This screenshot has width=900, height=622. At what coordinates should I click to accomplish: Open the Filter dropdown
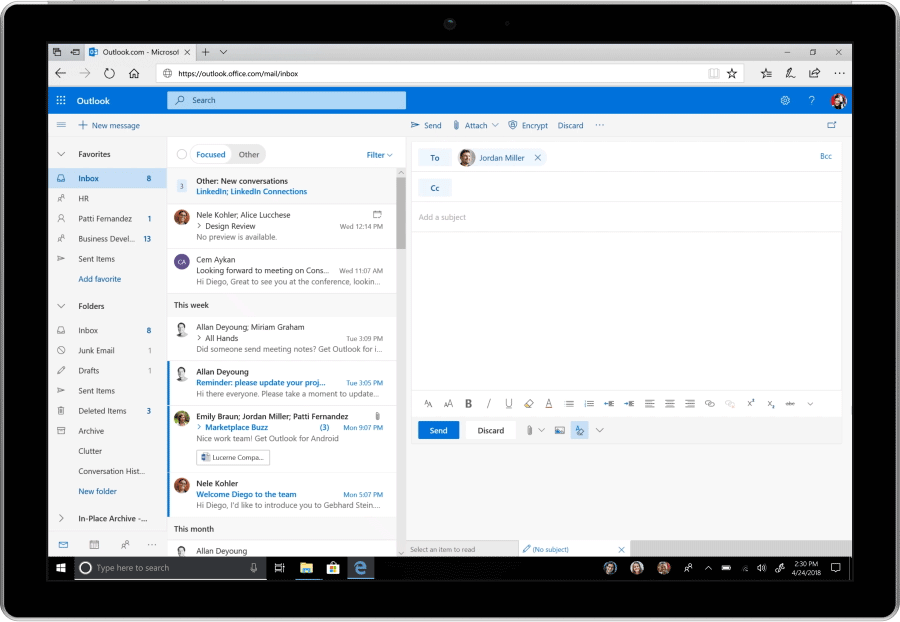(x=379, y=155)
